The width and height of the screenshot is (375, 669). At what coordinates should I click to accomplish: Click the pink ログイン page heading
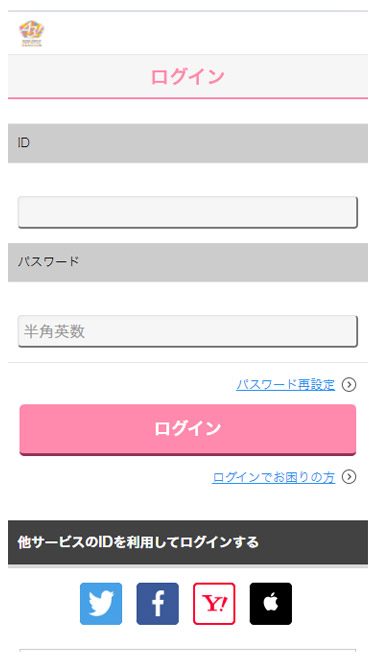tap(188, 77)
